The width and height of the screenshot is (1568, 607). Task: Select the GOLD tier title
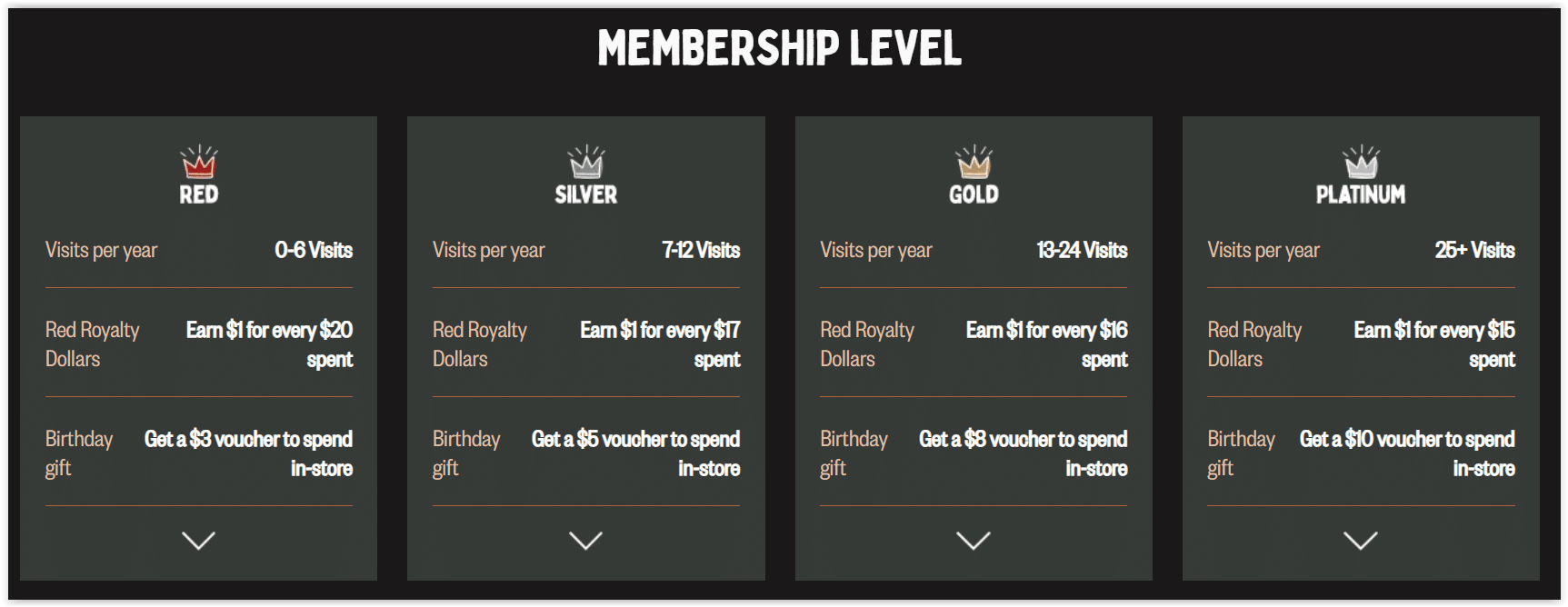click(974, 194)
